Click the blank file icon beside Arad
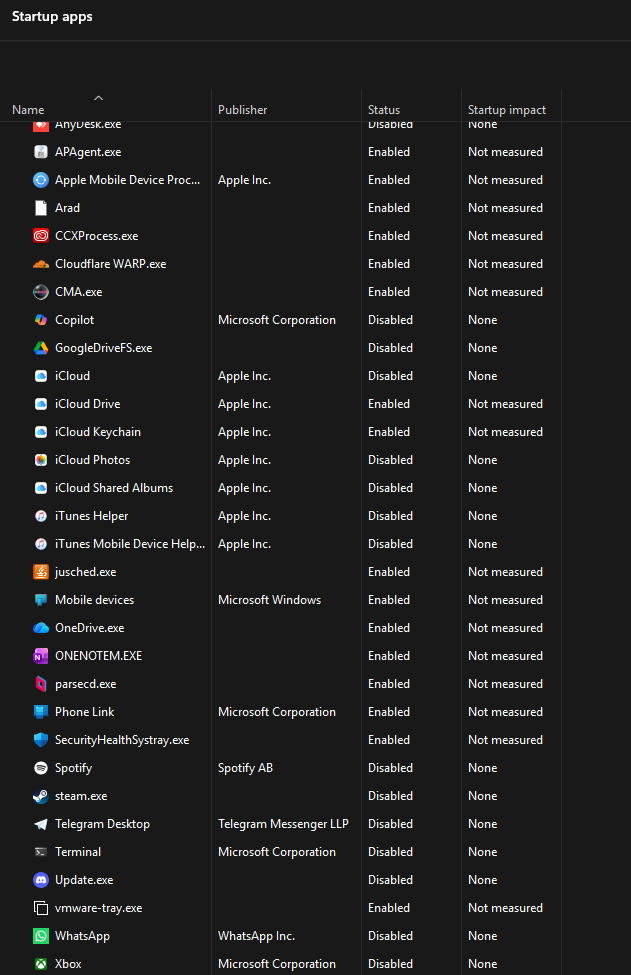631x975 pixels. point(41,208)
